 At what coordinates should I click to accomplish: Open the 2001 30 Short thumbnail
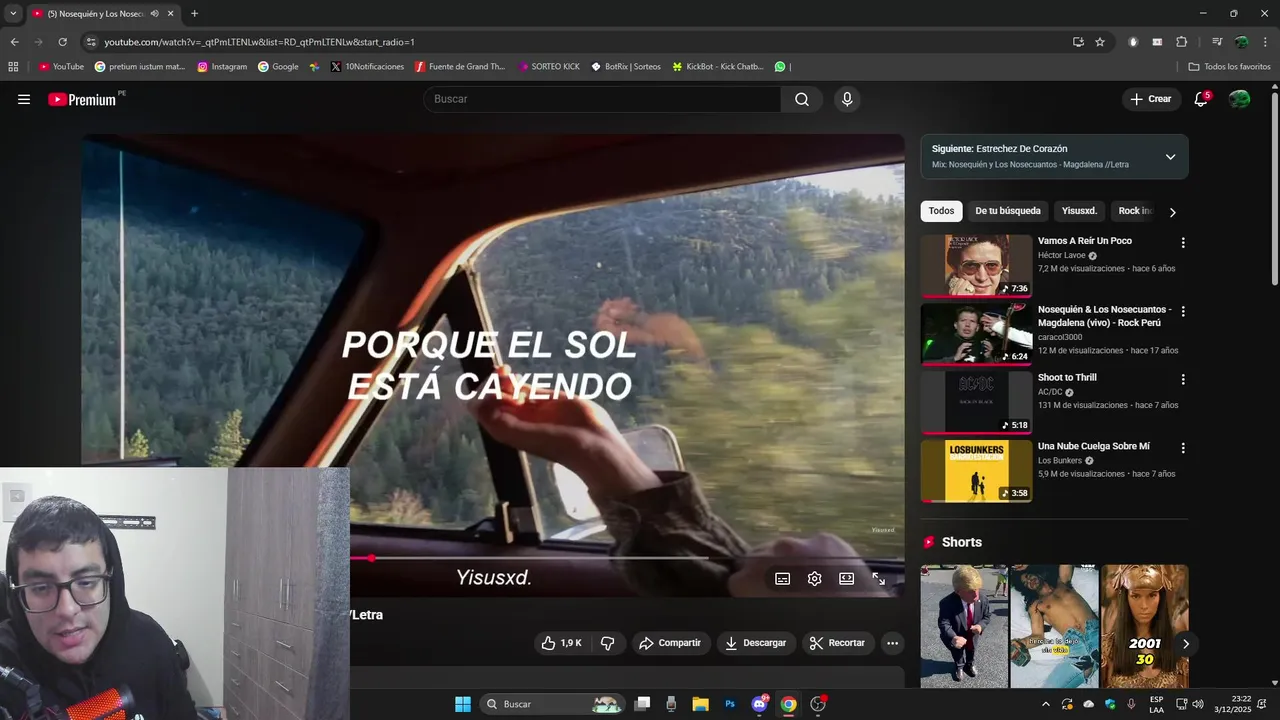(1144, 626)
